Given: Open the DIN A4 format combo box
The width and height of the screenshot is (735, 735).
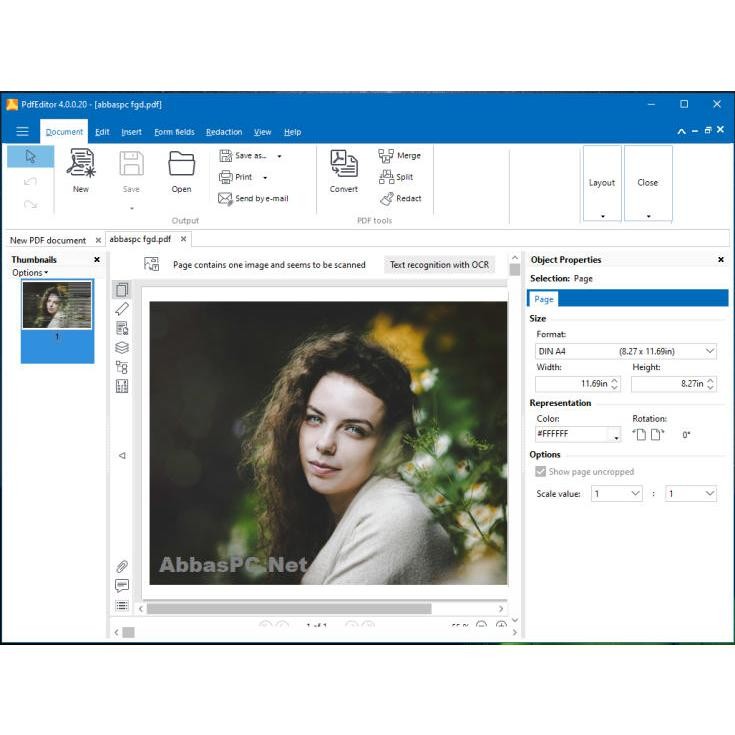Looking at the screenshot, I should click(625, 351).
